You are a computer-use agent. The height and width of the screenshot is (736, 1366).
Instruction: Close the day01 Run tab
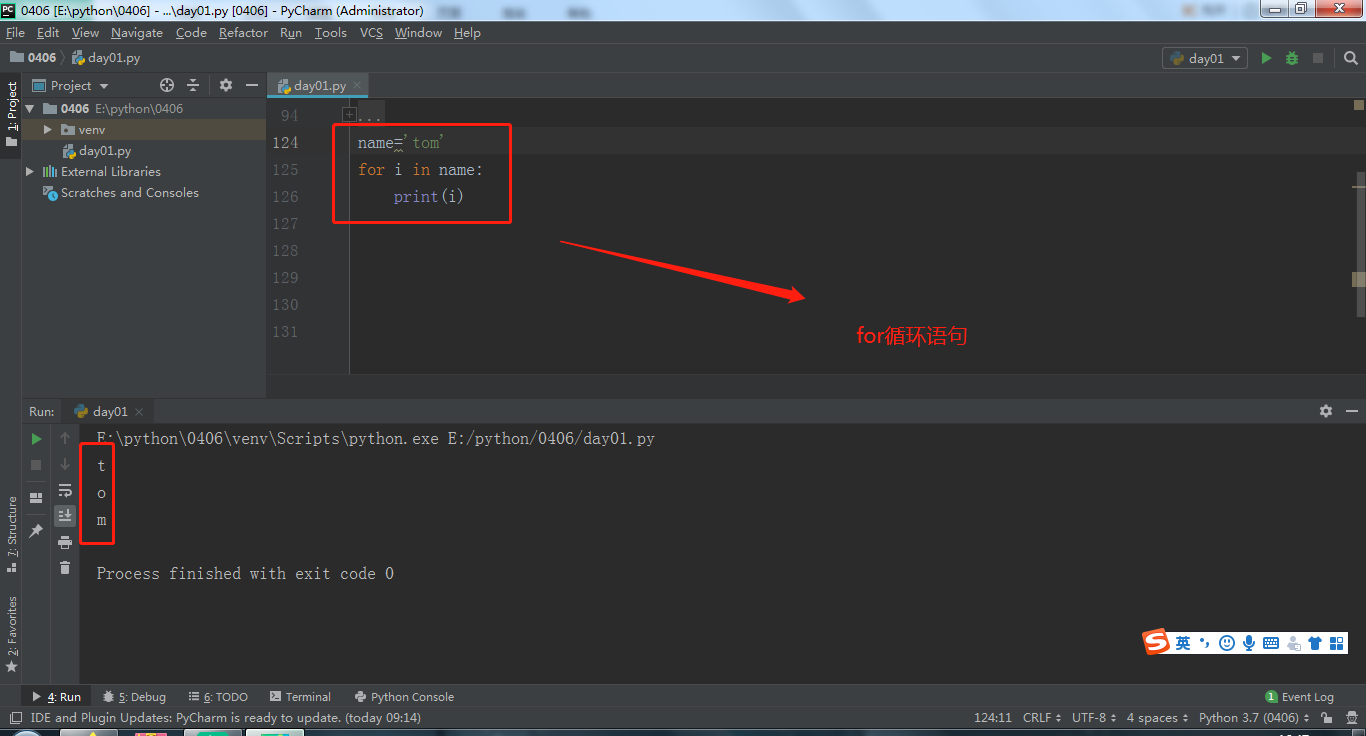click(139, 412)
